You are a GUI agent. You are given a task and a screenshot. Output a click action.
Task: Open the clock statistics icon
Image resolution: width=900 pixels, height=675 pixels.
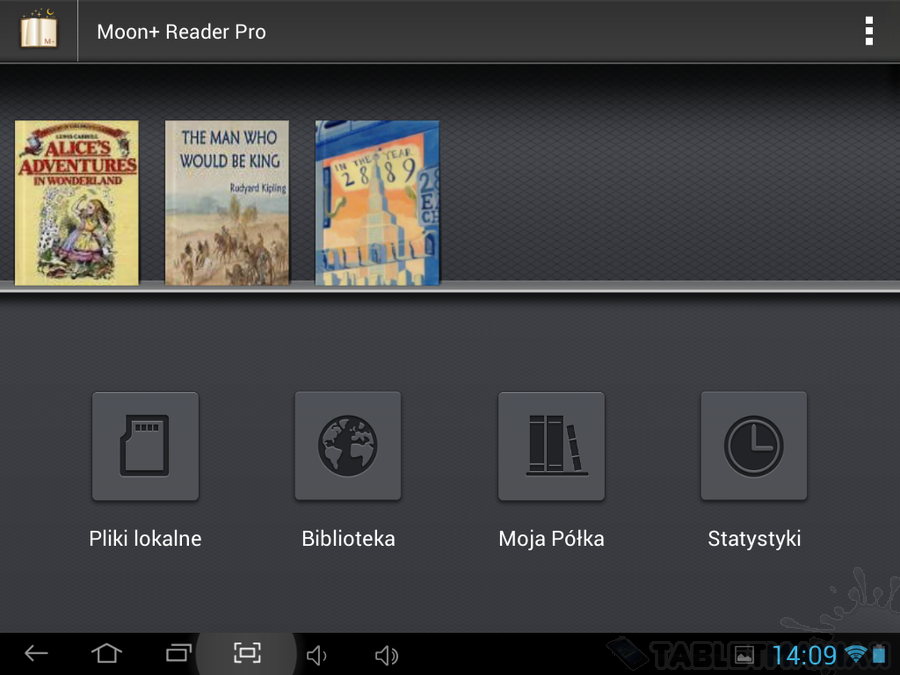coord(754,446)
